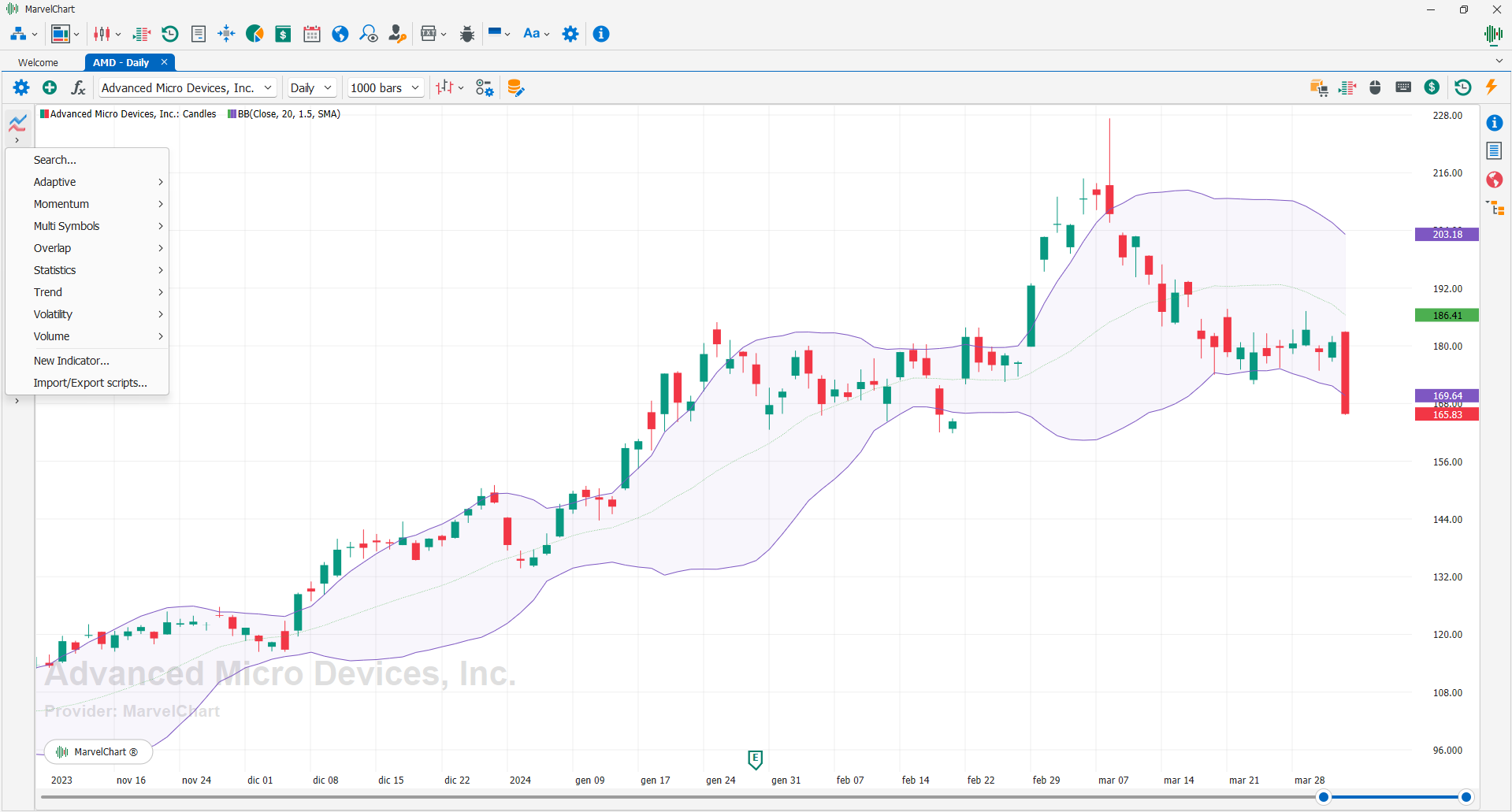Open the order book icon in chart toolbar
This screenshot has height=812, width=1512.
pyautogui.click(x=1347, y=87)
